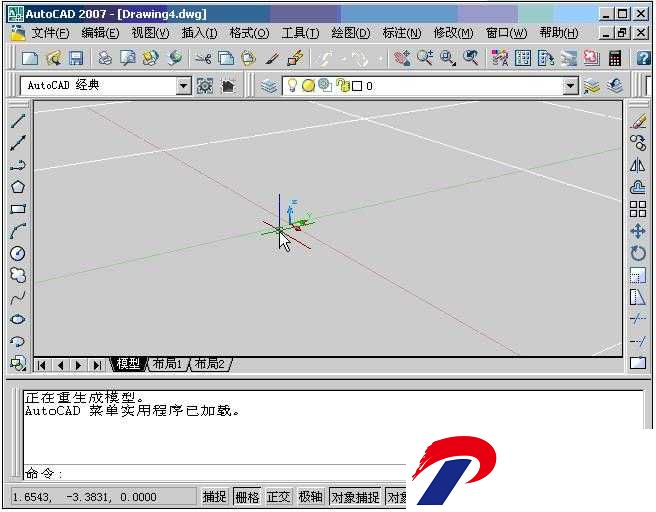
Task: Select the Array modify tool
Action: (x=638, y=209)
